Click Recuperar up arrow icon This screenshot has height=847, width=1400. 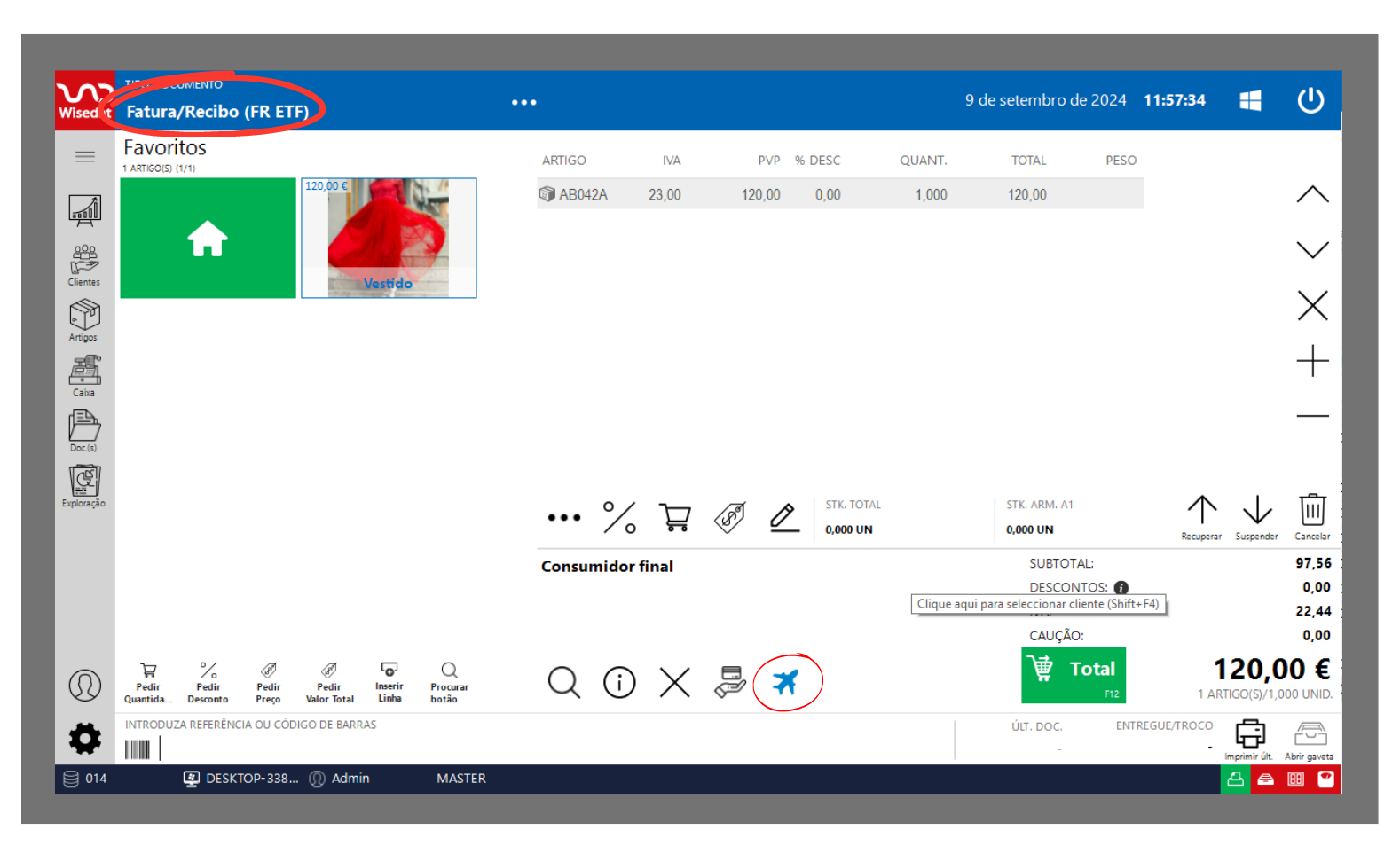point(1202,514)
